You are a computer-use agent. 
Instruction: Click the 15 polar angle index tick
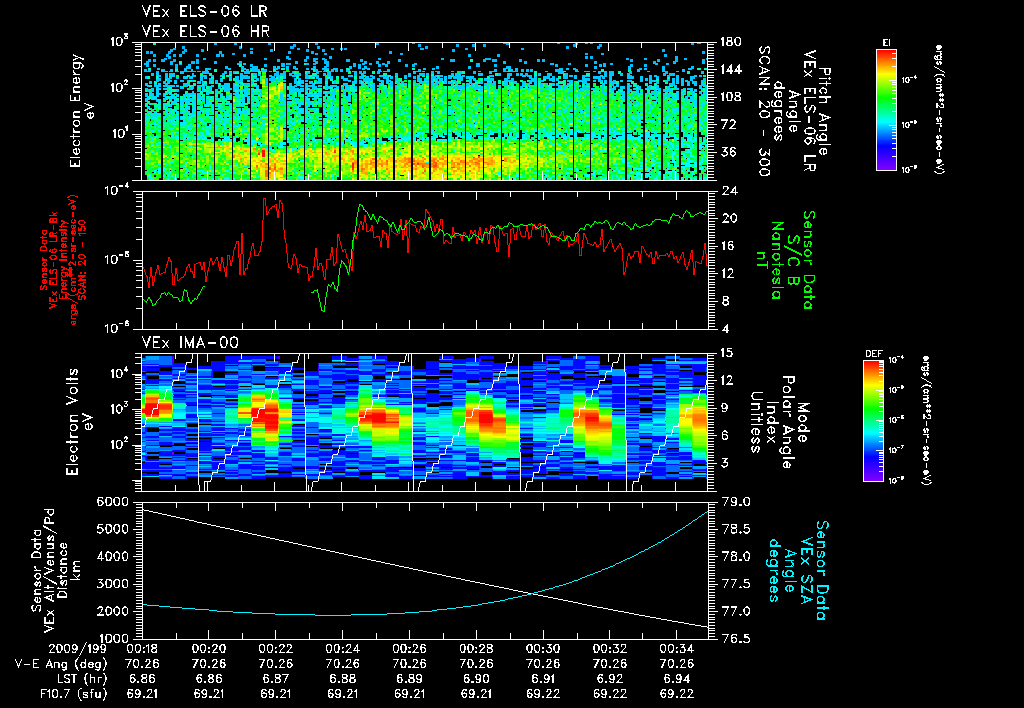click(x=726, y=353)
